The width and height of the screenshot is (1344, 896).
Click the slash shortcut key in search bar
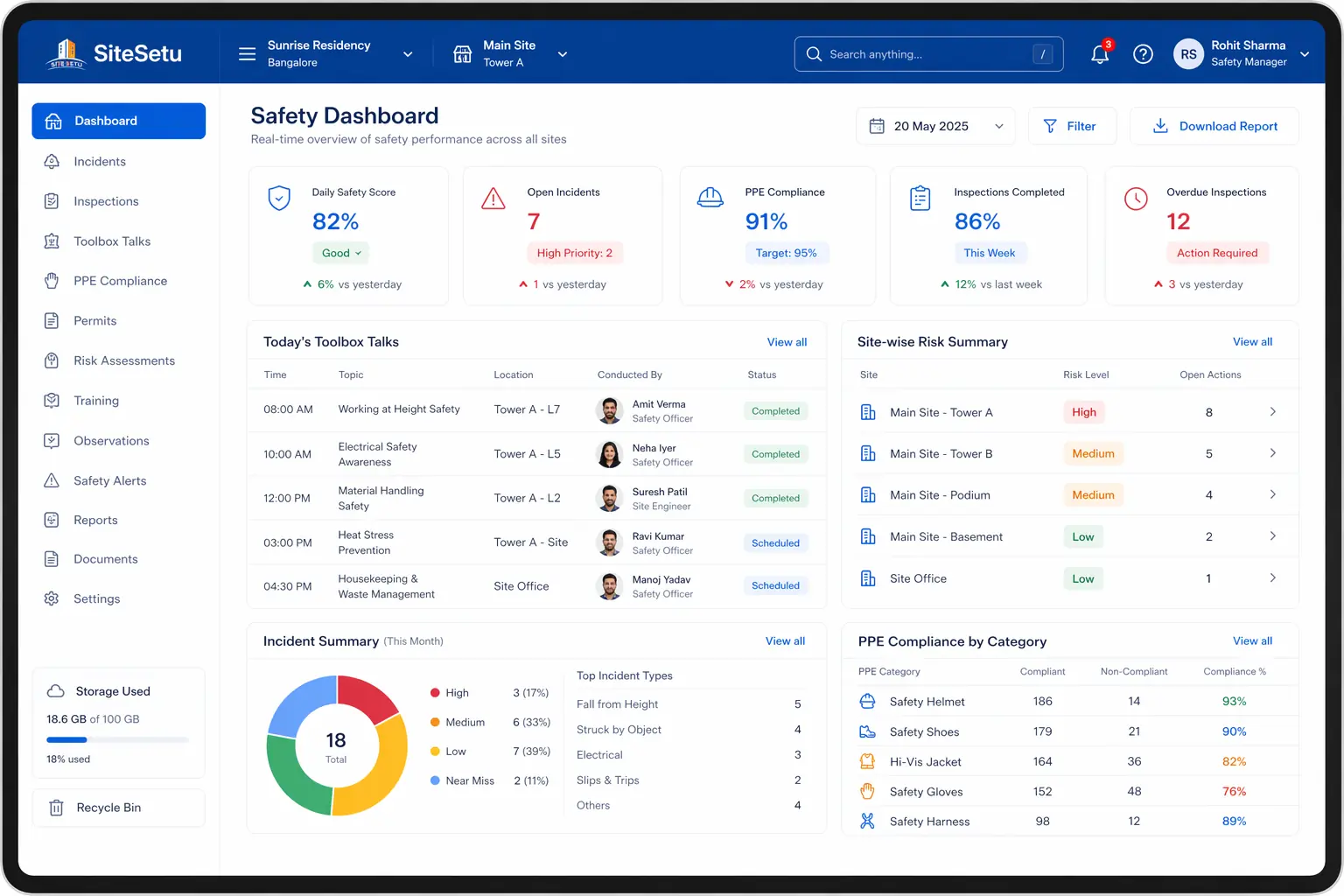1042,54
